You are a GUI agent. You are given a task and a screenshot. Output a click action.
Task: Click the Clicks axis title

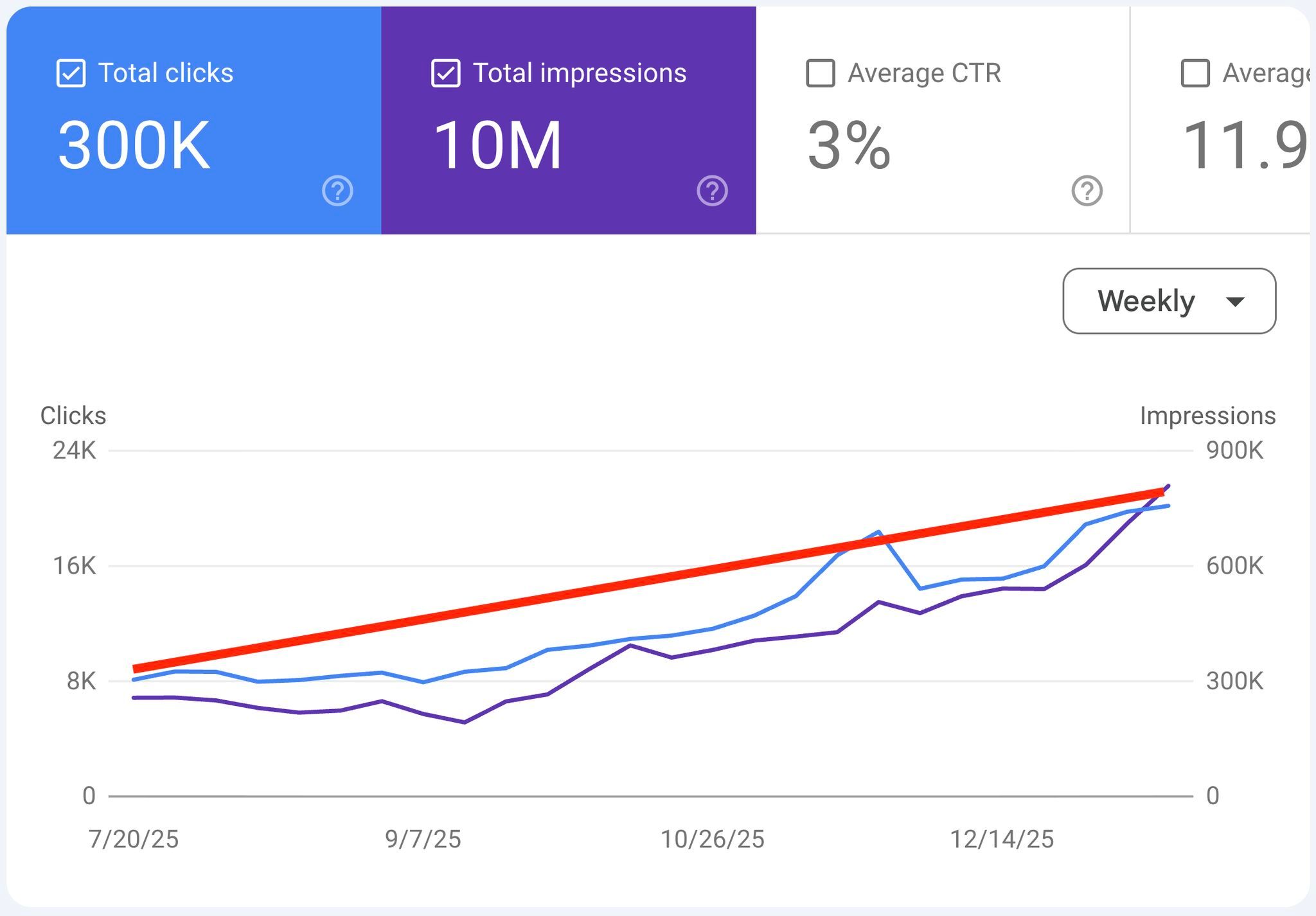(73, 416)
